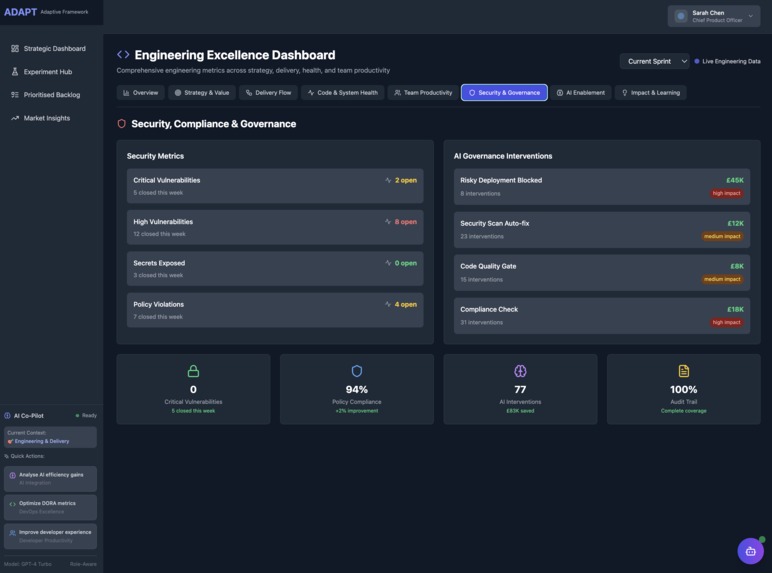Viewport: 772px width, 573px height.
Task: Click the Prioritised Backlog list icon
Action: click(x=15, y=95)
